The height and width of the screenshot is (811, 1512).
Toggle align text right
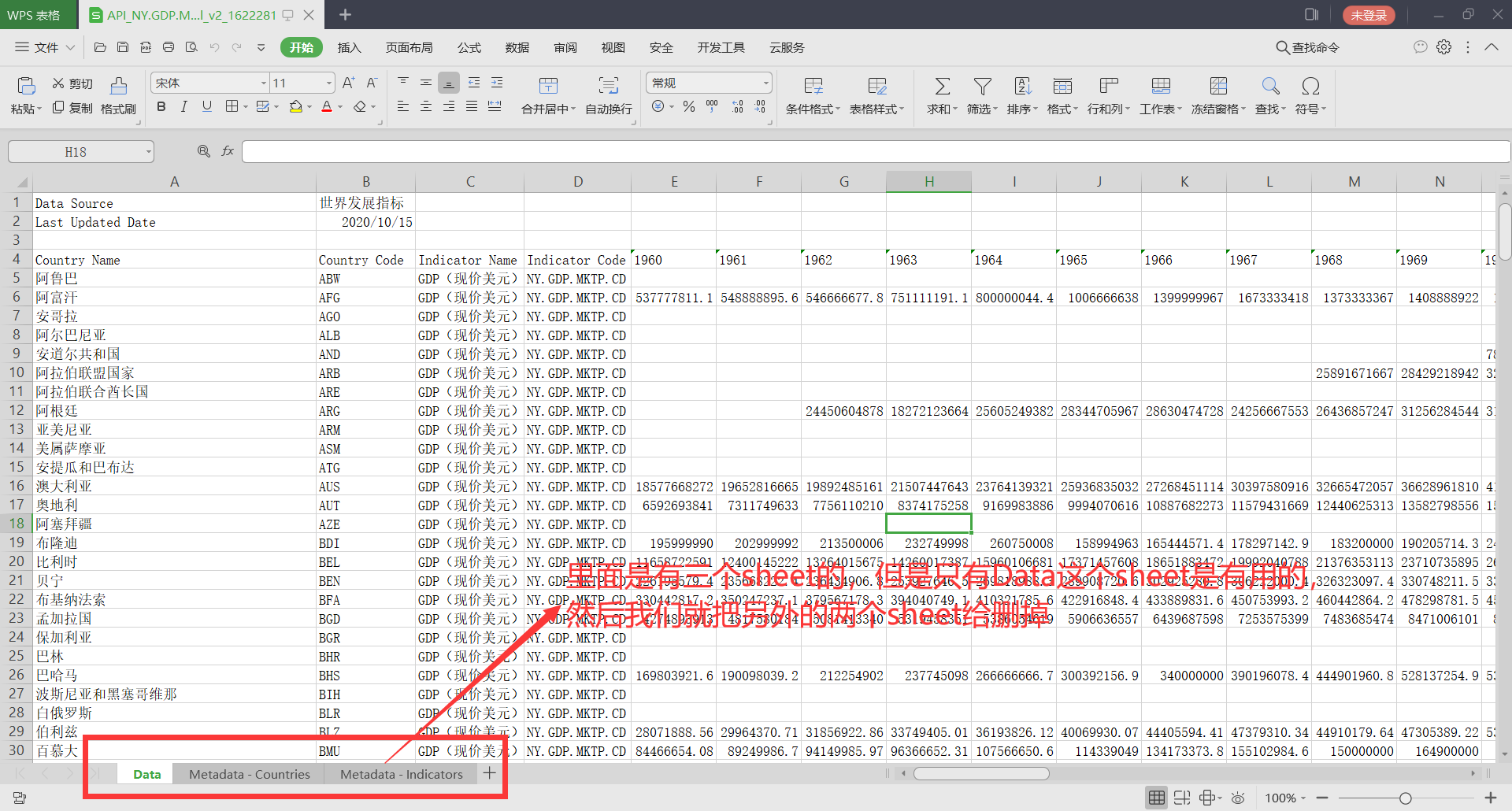[449, 106]
